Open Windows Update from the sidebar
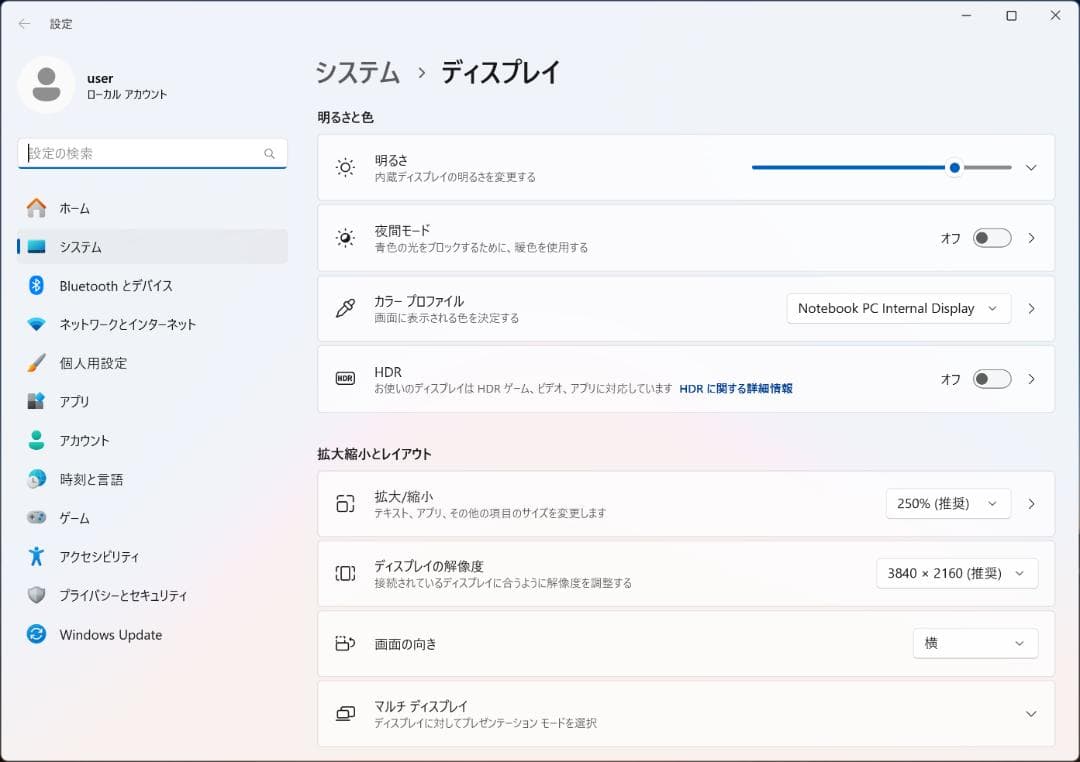1080x762 pixels. coord(110,634)
